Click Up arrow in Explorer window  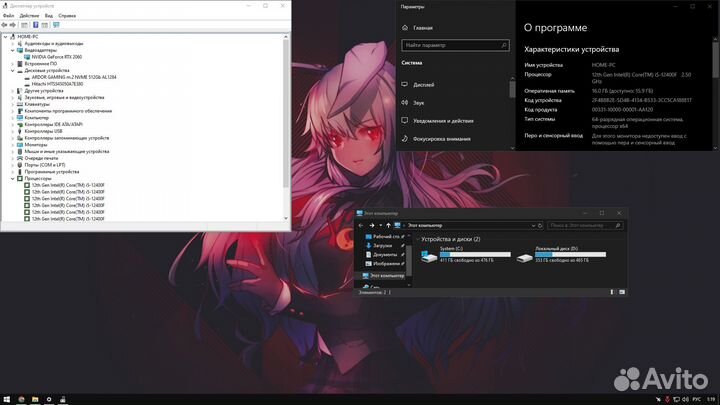388,225
